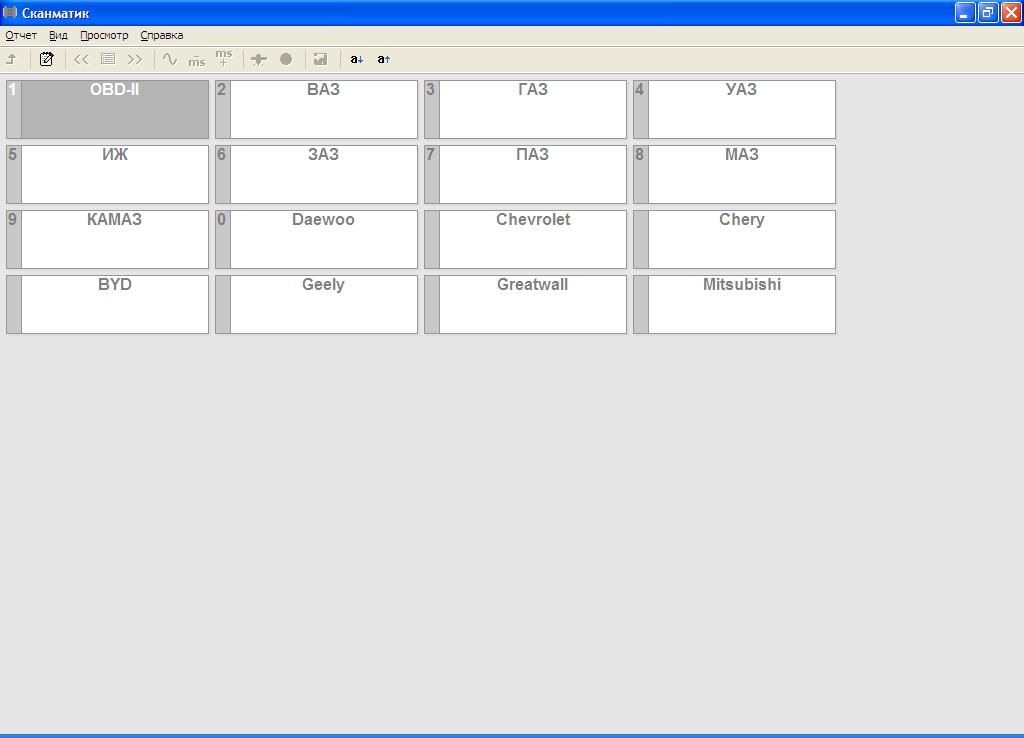Click the image save toolbar icon

pos(320,59)
